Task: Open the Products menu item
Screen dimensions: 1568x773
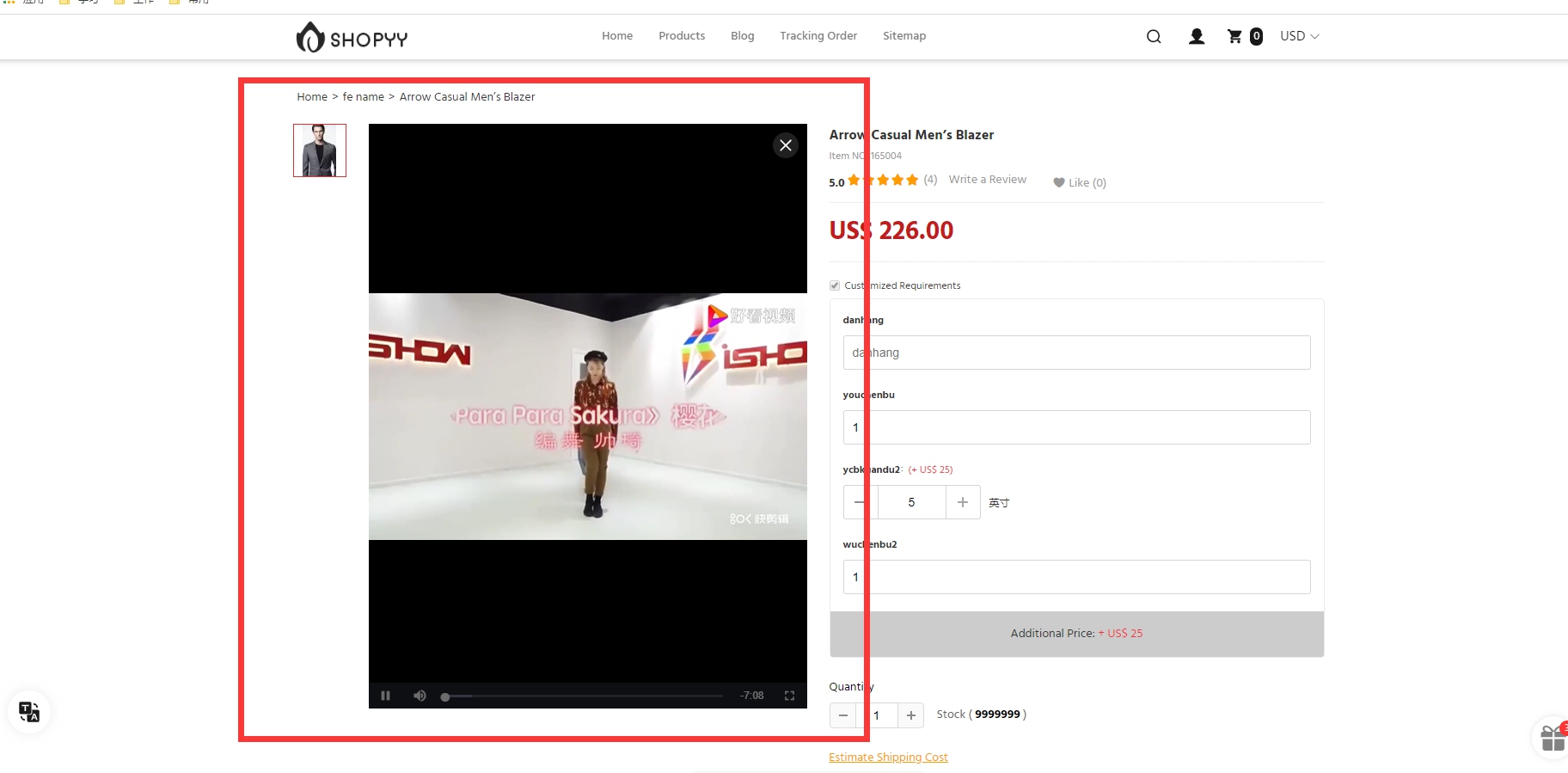Action: (x=682, y=36)
